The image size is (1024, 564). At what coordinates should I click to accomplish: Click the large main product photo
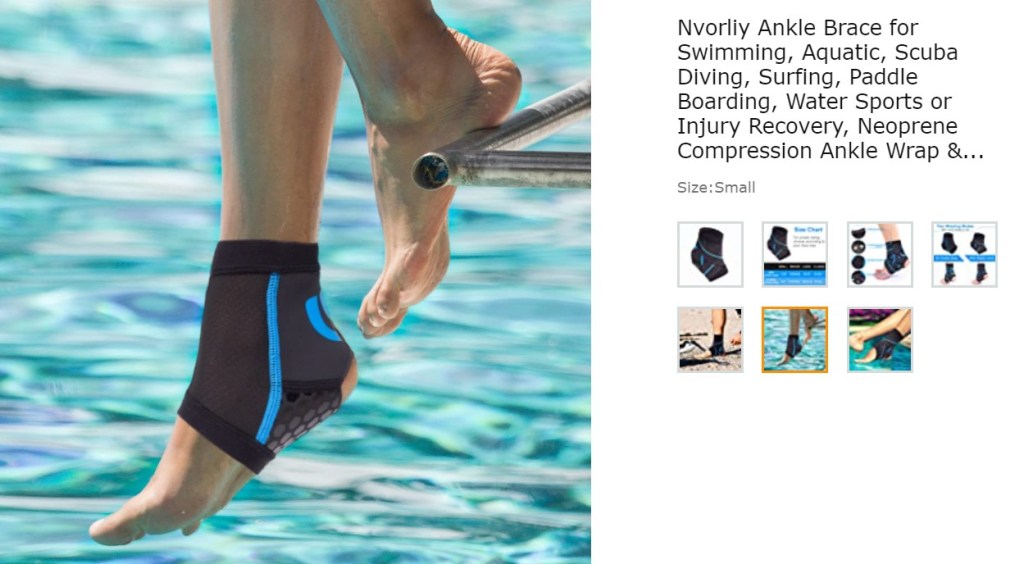[x=295, y=282]
